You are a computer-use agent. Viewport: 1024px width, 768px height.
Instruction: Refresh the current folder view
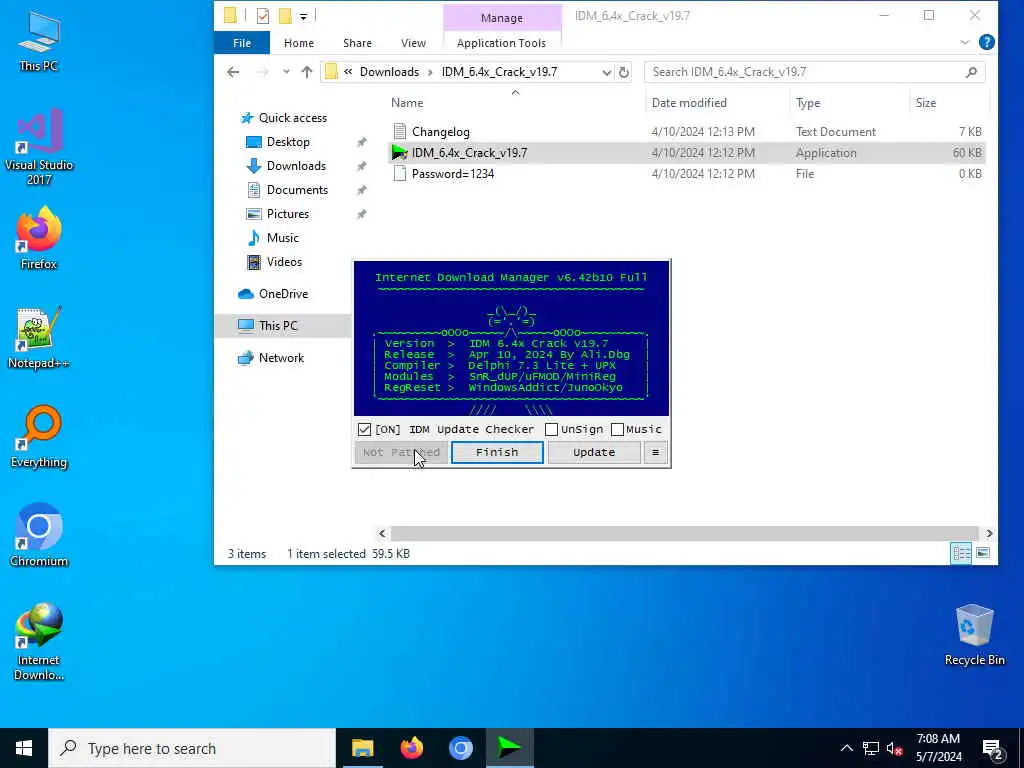coord(624,72)
